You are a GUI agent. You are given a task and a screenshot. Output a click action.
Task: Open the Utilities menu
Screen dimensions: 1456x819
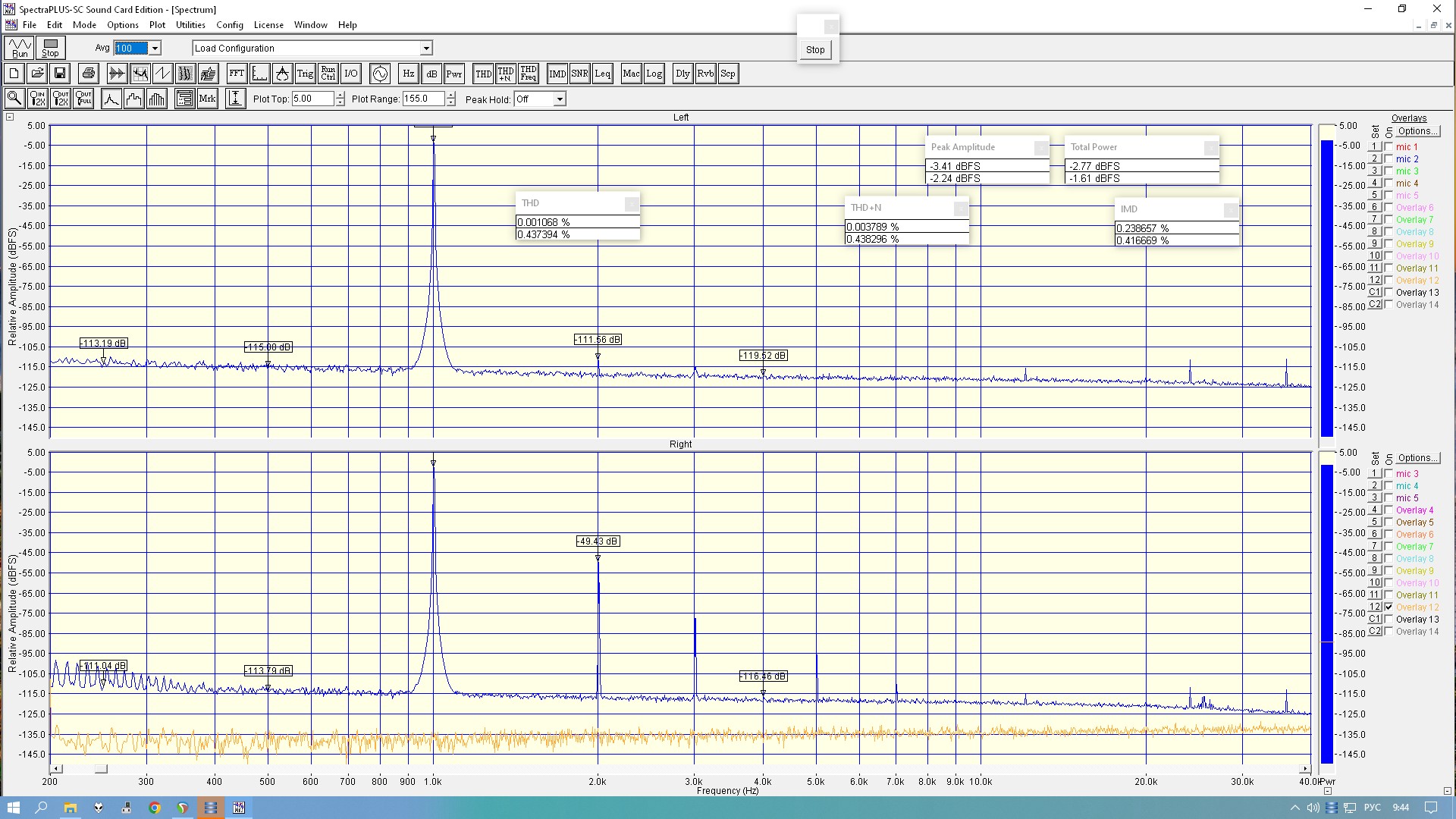click(190, 25)
